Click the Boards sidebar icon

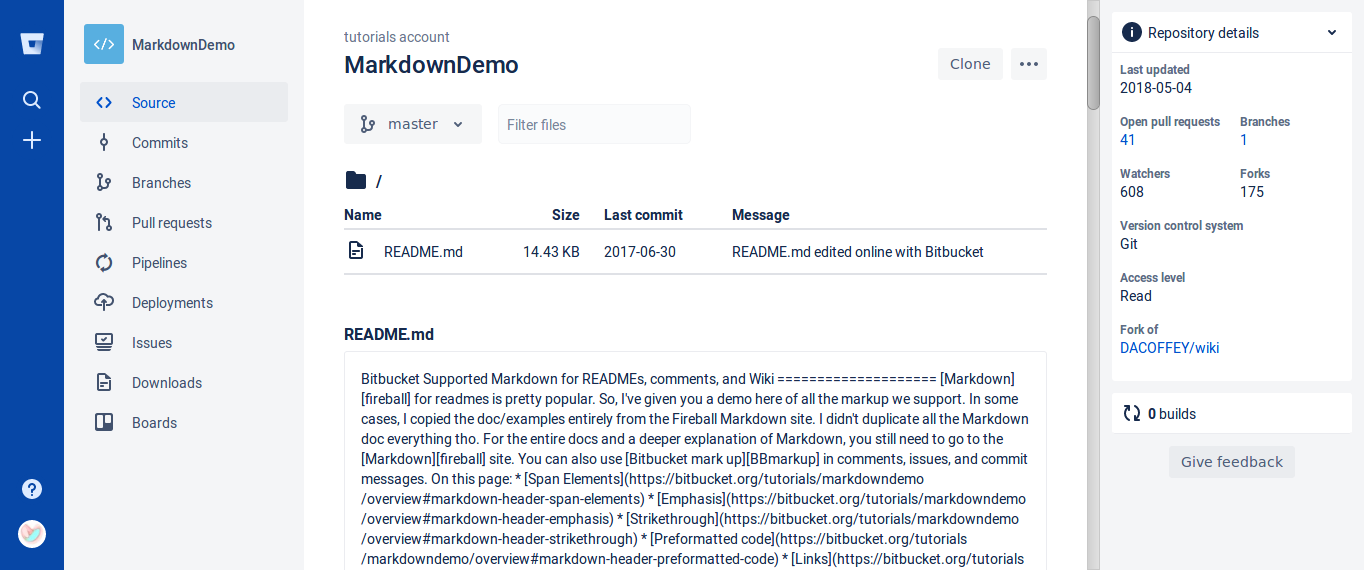click(x=104, y=423)
